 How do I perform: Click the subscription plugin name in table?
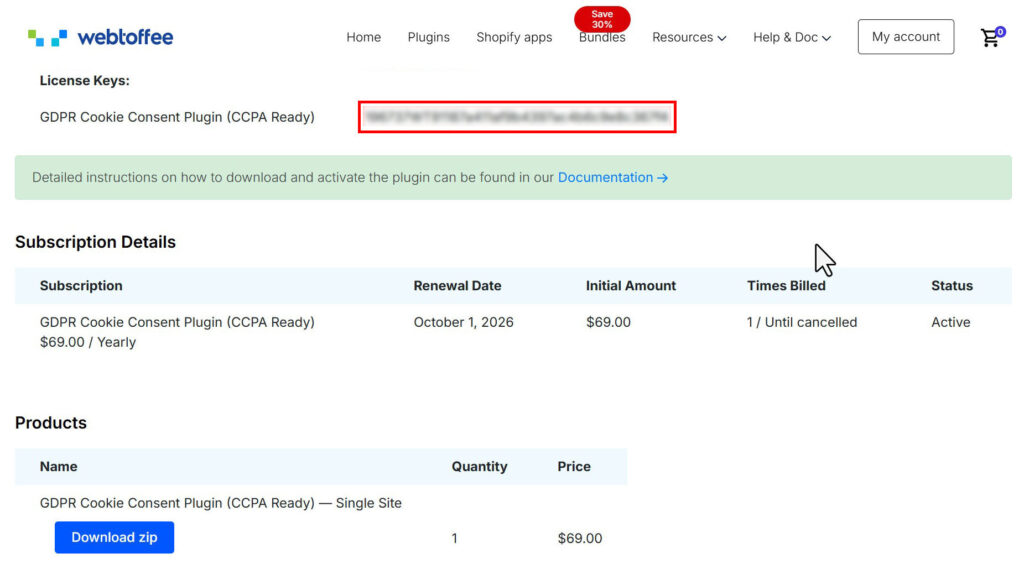pyautogui.click(x=177, y=322)
